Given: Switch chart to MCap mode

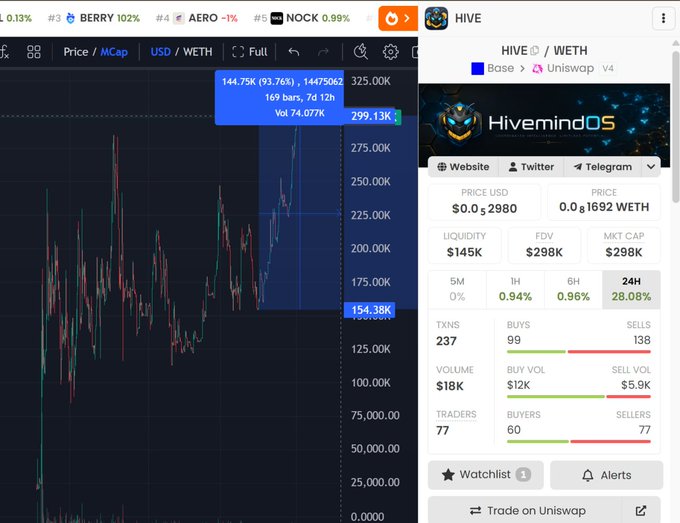Looking at the screenshot, I should tap(114, 52).
